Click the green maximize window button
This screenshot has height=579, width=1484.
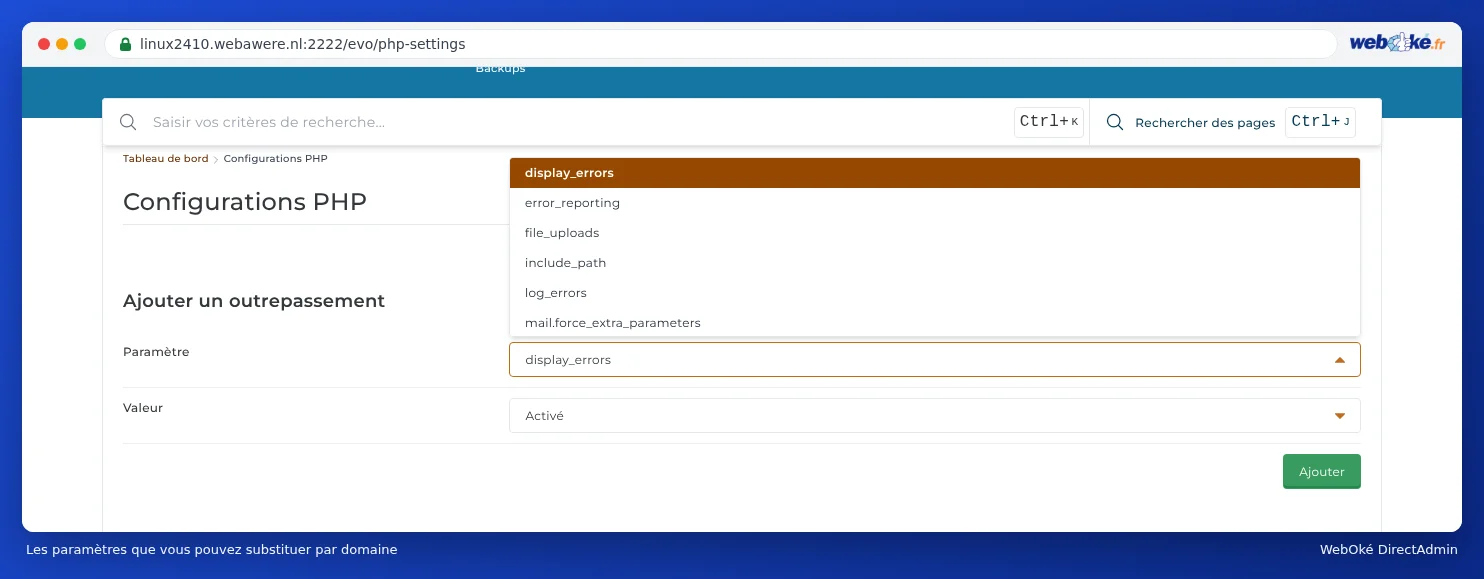pyautogui.click(x=80, y=44)
